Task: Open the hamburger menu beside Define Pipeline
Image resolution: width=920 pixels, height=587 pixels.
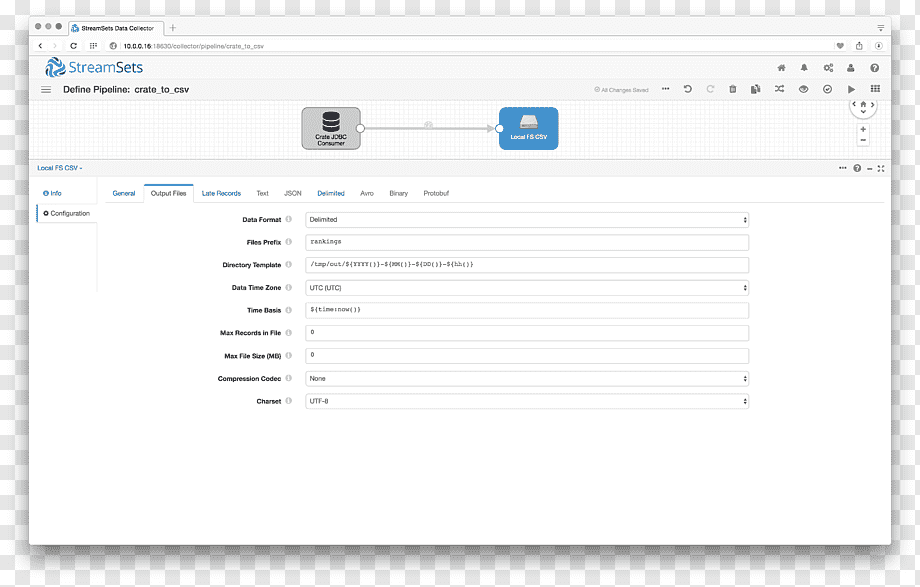Action: click(46, 90)
